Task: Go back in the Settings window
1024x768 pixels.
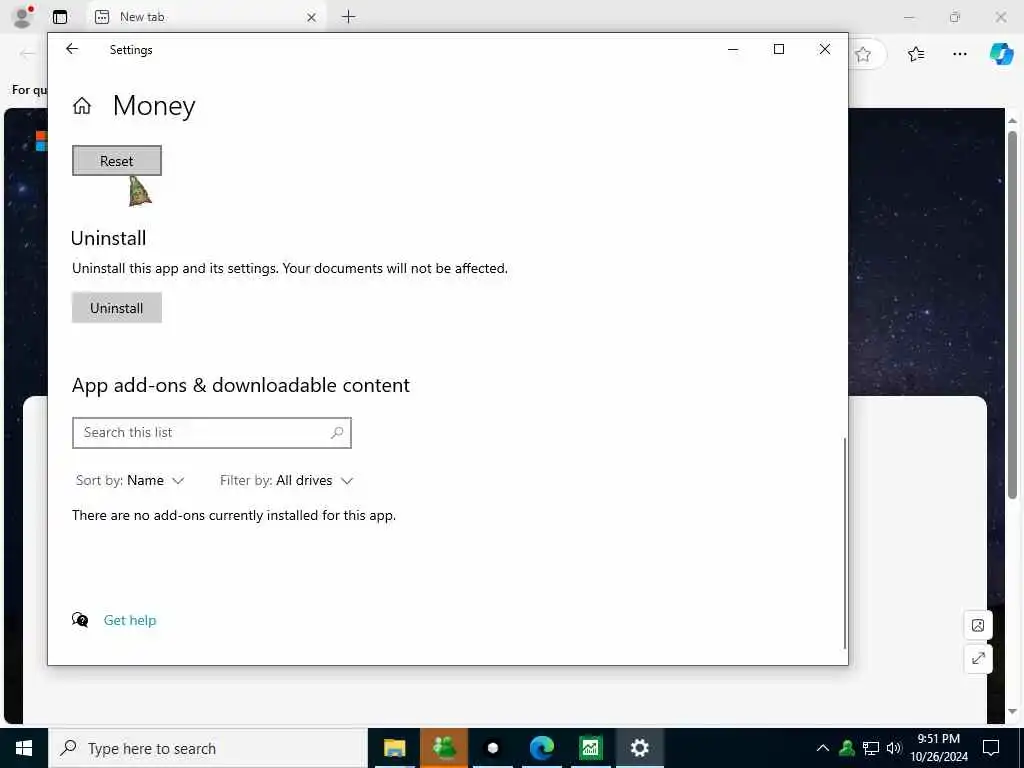Action: (72, 49)
